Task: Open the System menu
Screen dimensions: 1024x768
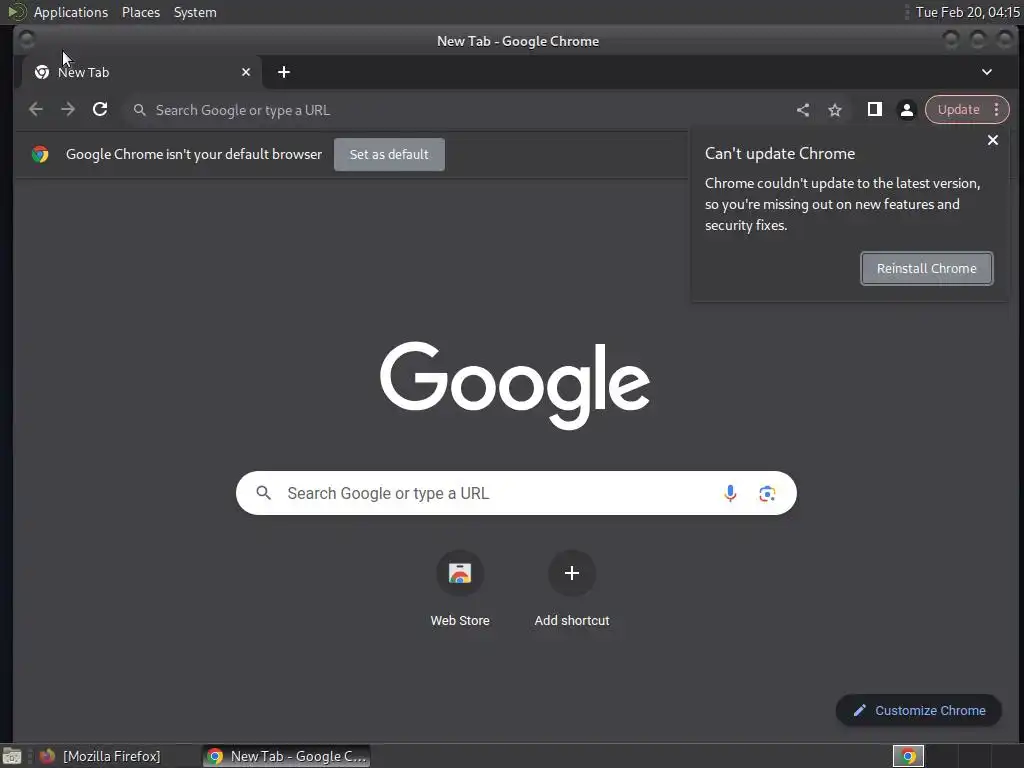Action: [195, 12]
